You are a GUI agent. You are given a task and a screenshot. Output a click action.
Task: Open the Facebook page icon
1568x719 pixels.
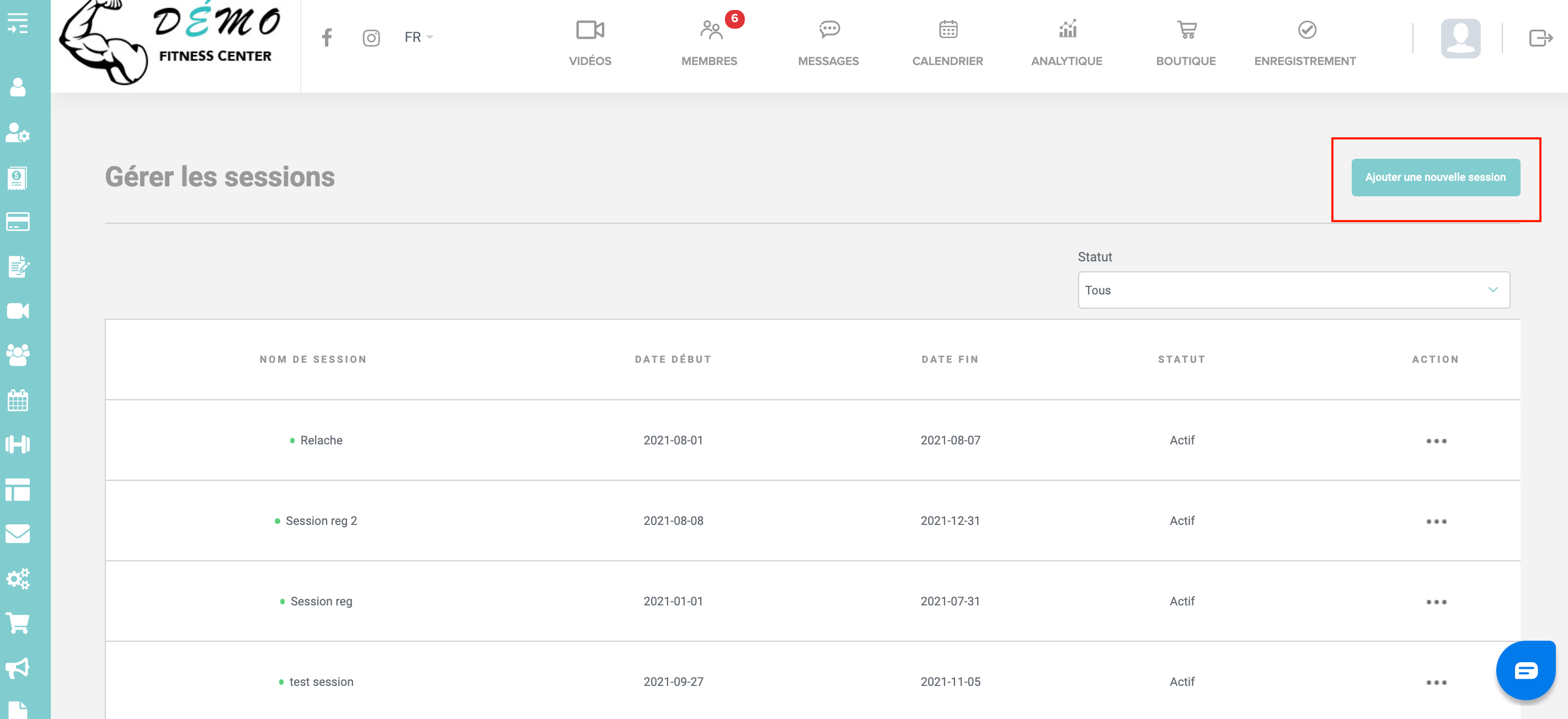point(327,37)
